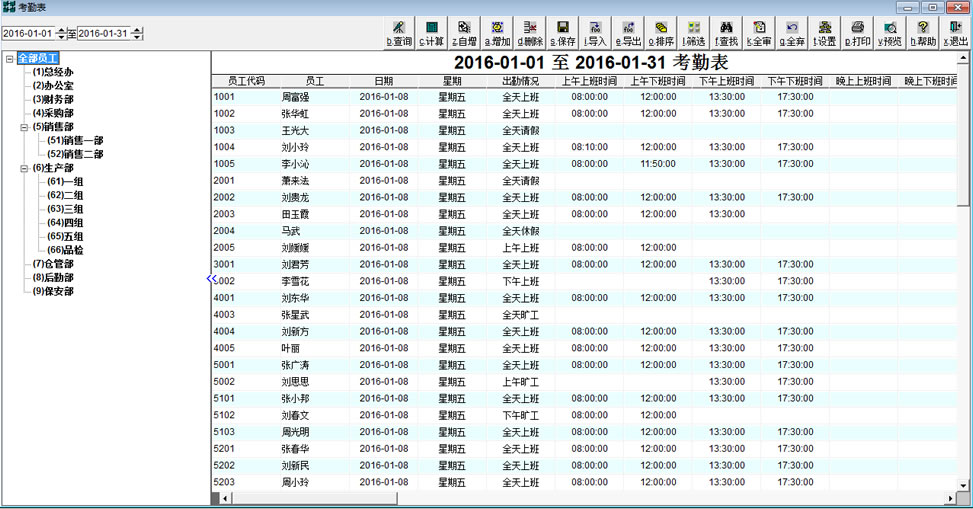This screenshot has height=509, width=973.
Task: Click the 导入 (import) toolbar icon
Action: pyautogui.click(x=595, y=33)
